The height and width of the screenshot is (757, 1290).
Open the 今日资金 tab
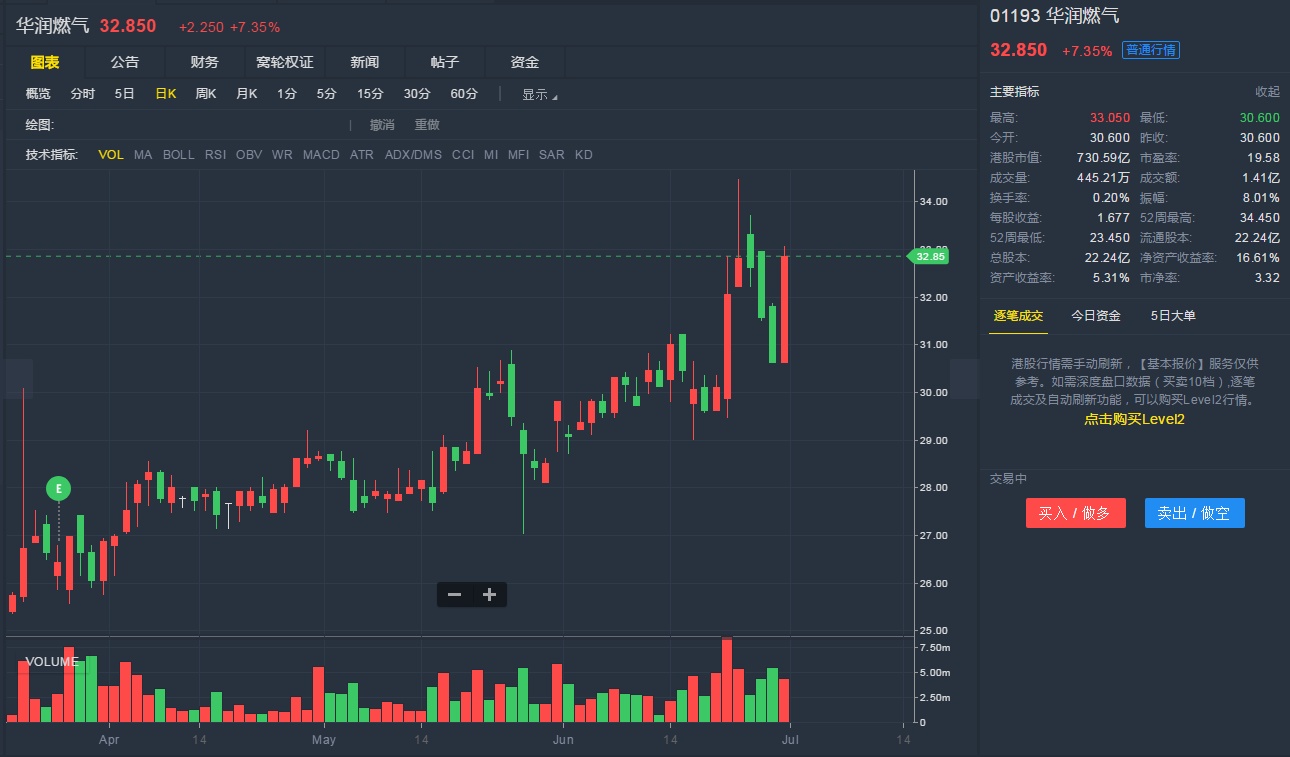coord(1096,316)
